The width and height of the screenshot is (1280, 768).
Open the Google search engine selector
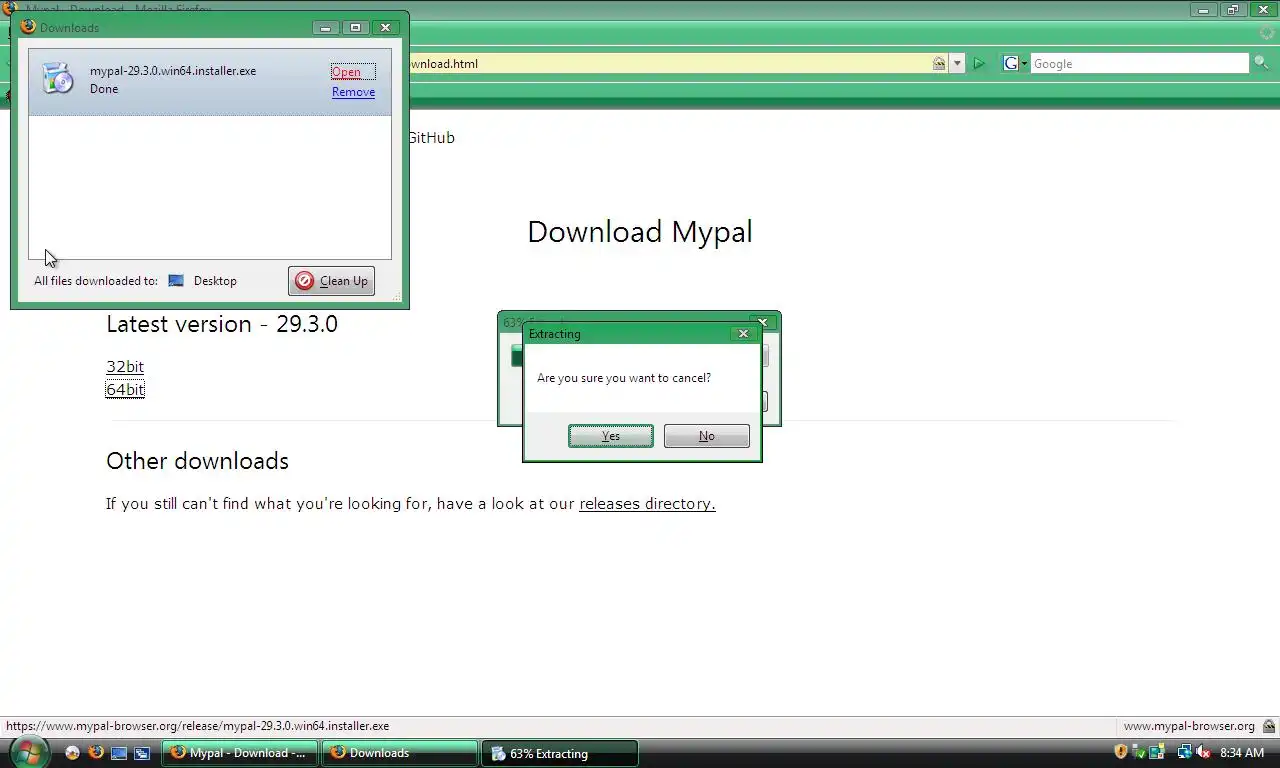coord(1016,63)
